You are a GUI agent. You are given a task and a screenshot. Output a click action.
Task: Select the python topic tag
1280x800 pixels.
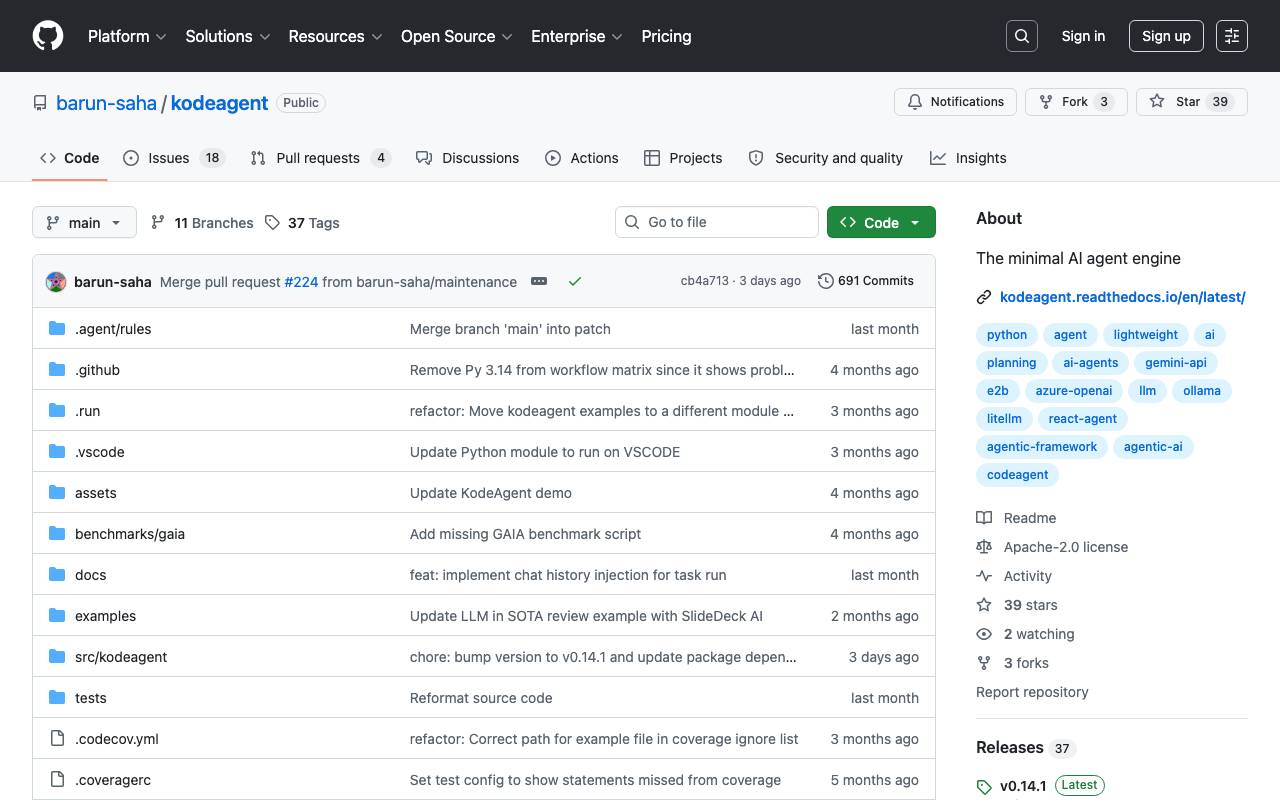[x=1007, y=335]
